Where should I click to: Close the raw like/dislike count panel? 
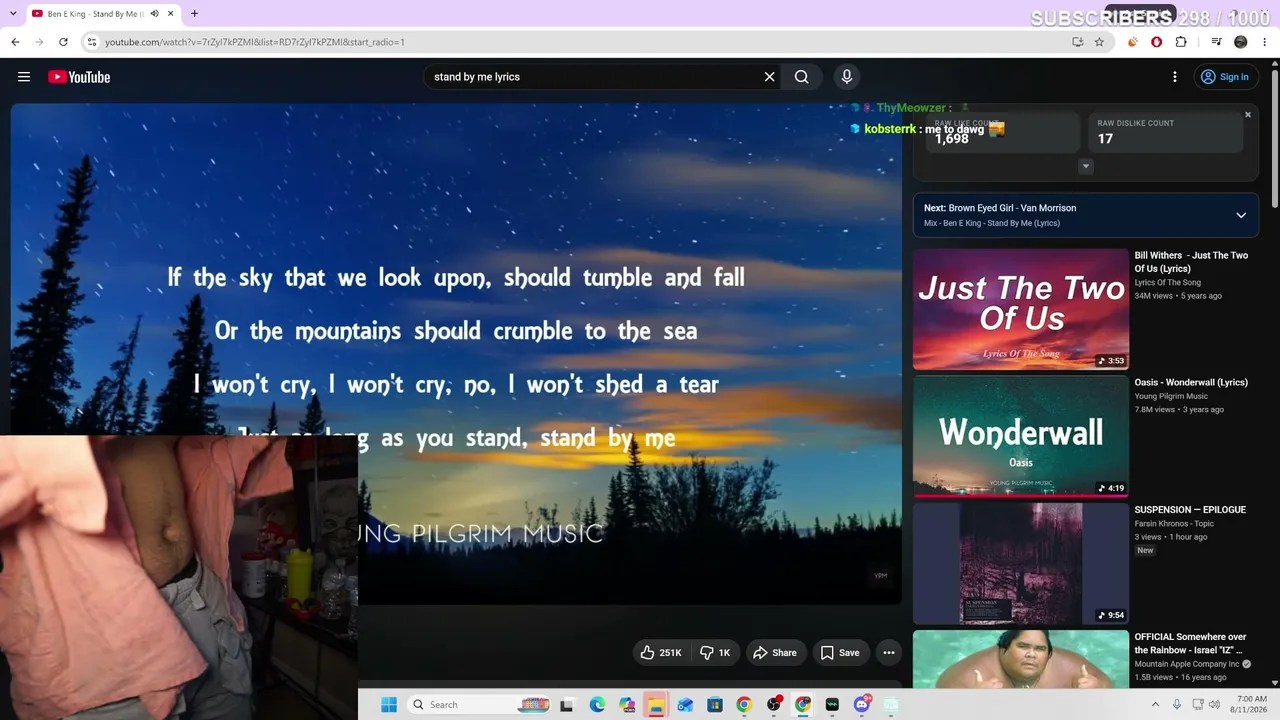1248,115
